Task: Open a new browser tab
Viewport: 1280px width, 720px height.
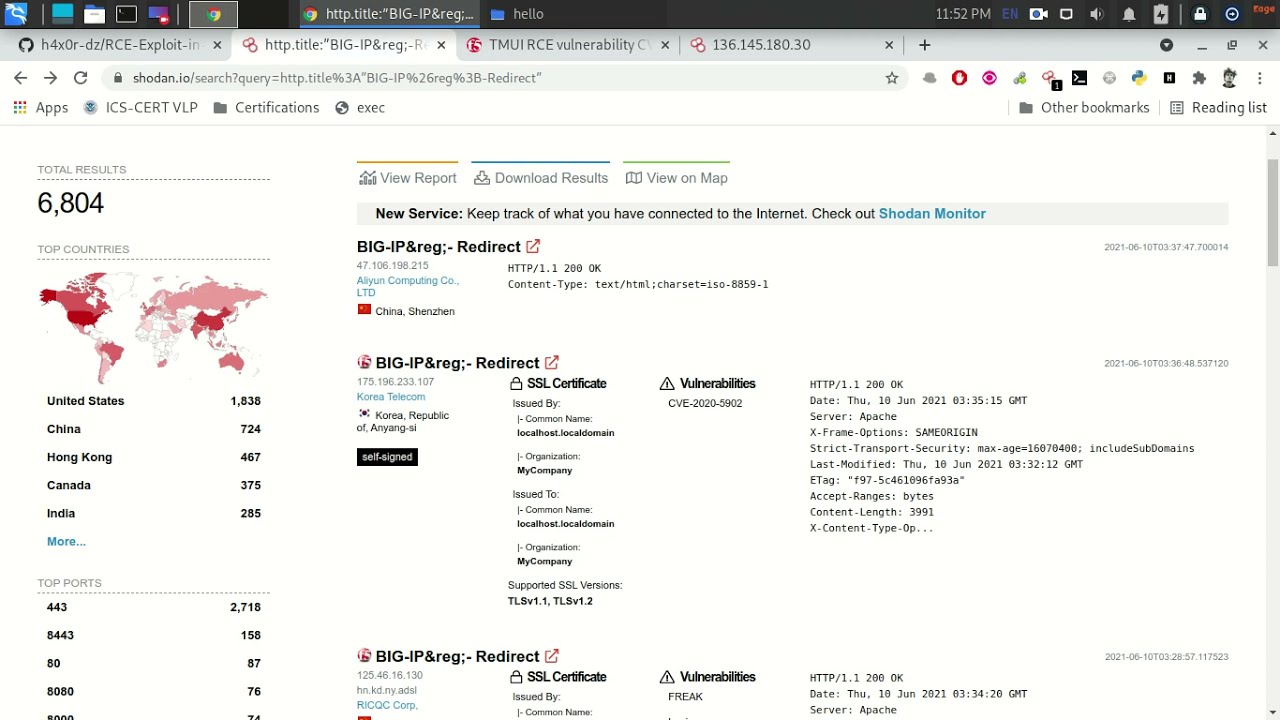Action: [924, 45]
